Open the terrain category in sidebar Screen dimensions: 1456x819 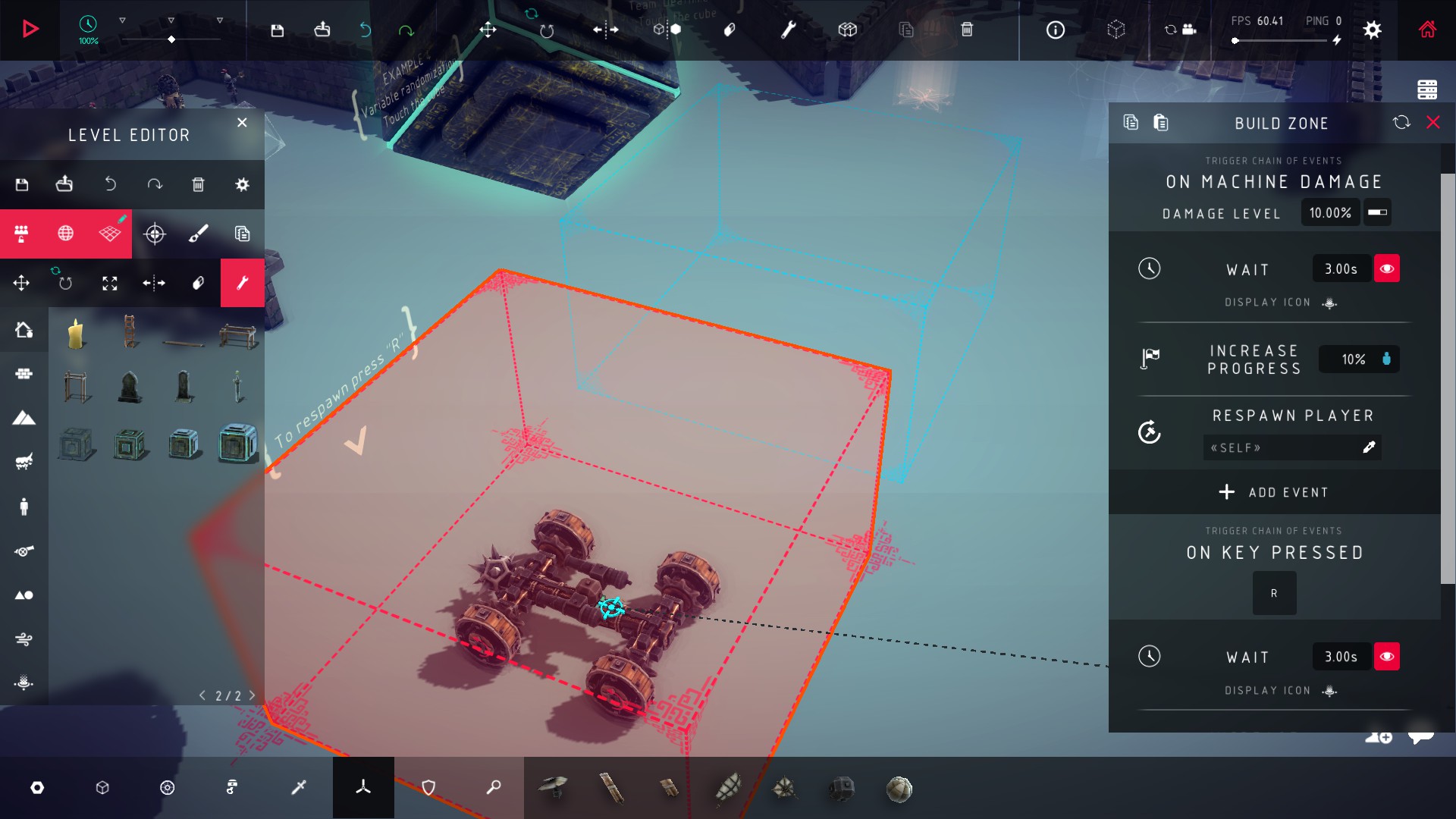pos(24,418)
